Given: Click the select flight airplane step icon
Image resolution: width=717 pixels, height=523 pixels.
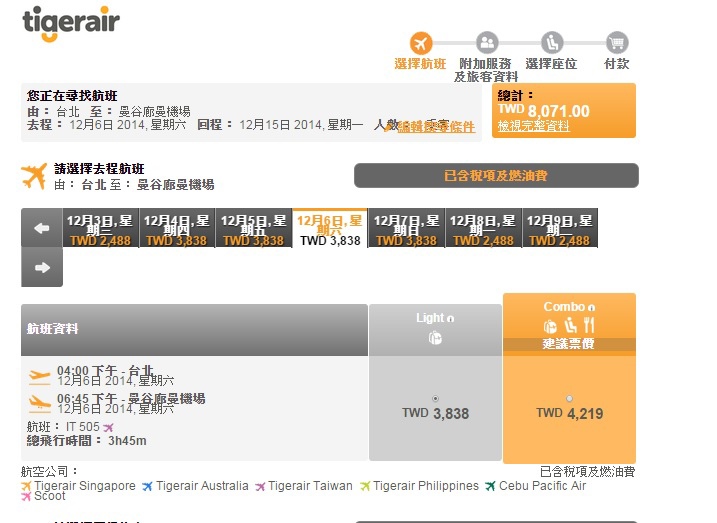Looking at the screenshot, I should coord(421,43).
